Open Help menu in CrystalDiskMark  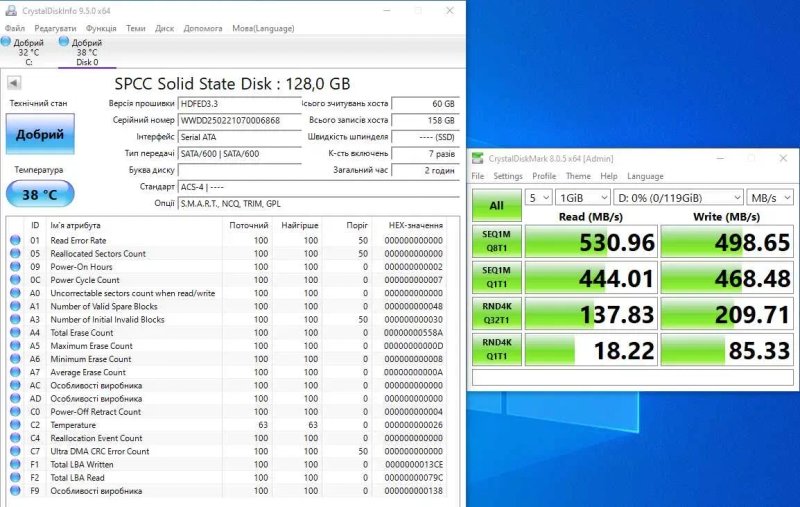click(609, 176)
